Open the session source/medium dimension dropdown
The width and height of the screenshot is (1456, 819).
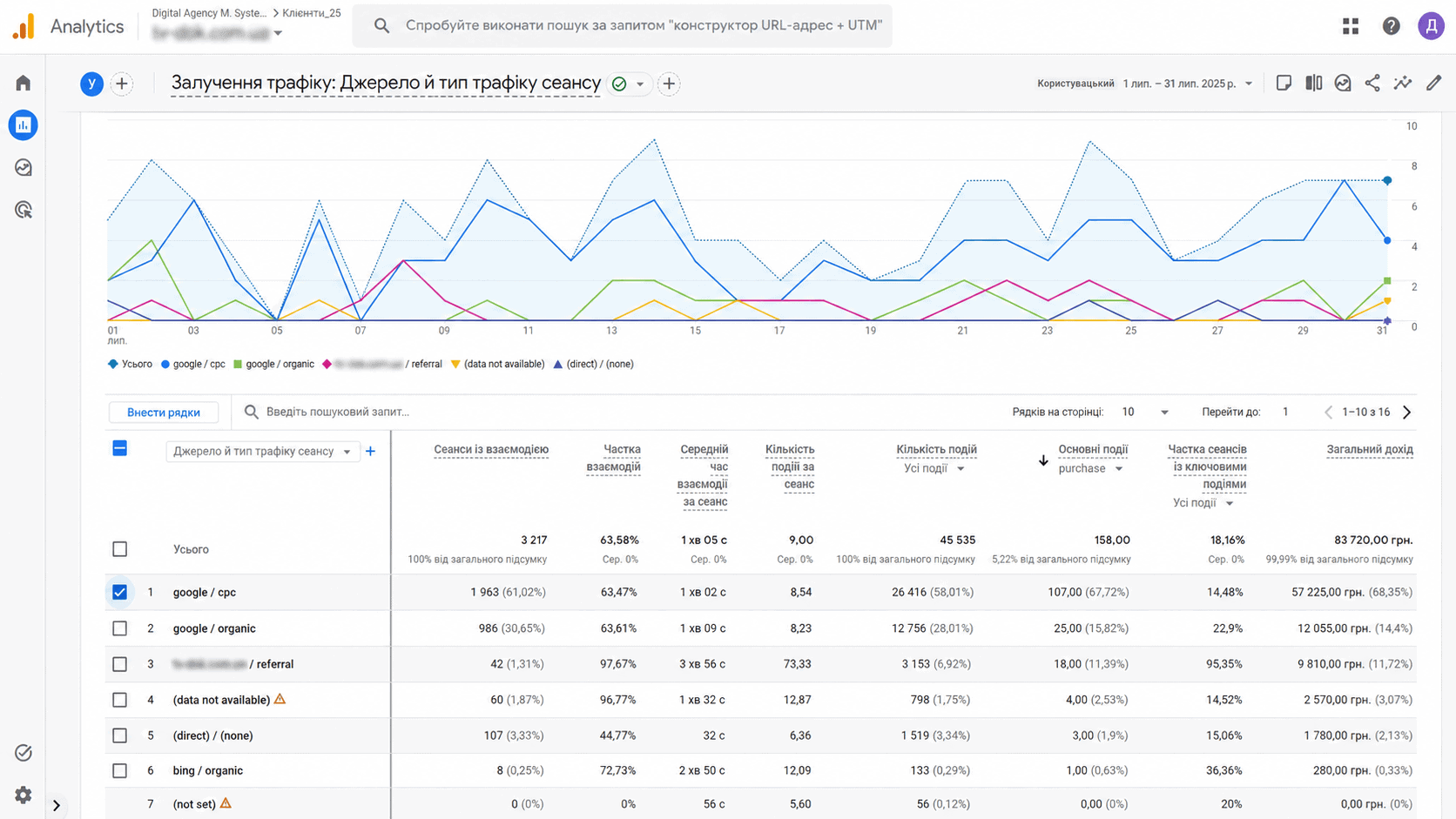[262, 451]
